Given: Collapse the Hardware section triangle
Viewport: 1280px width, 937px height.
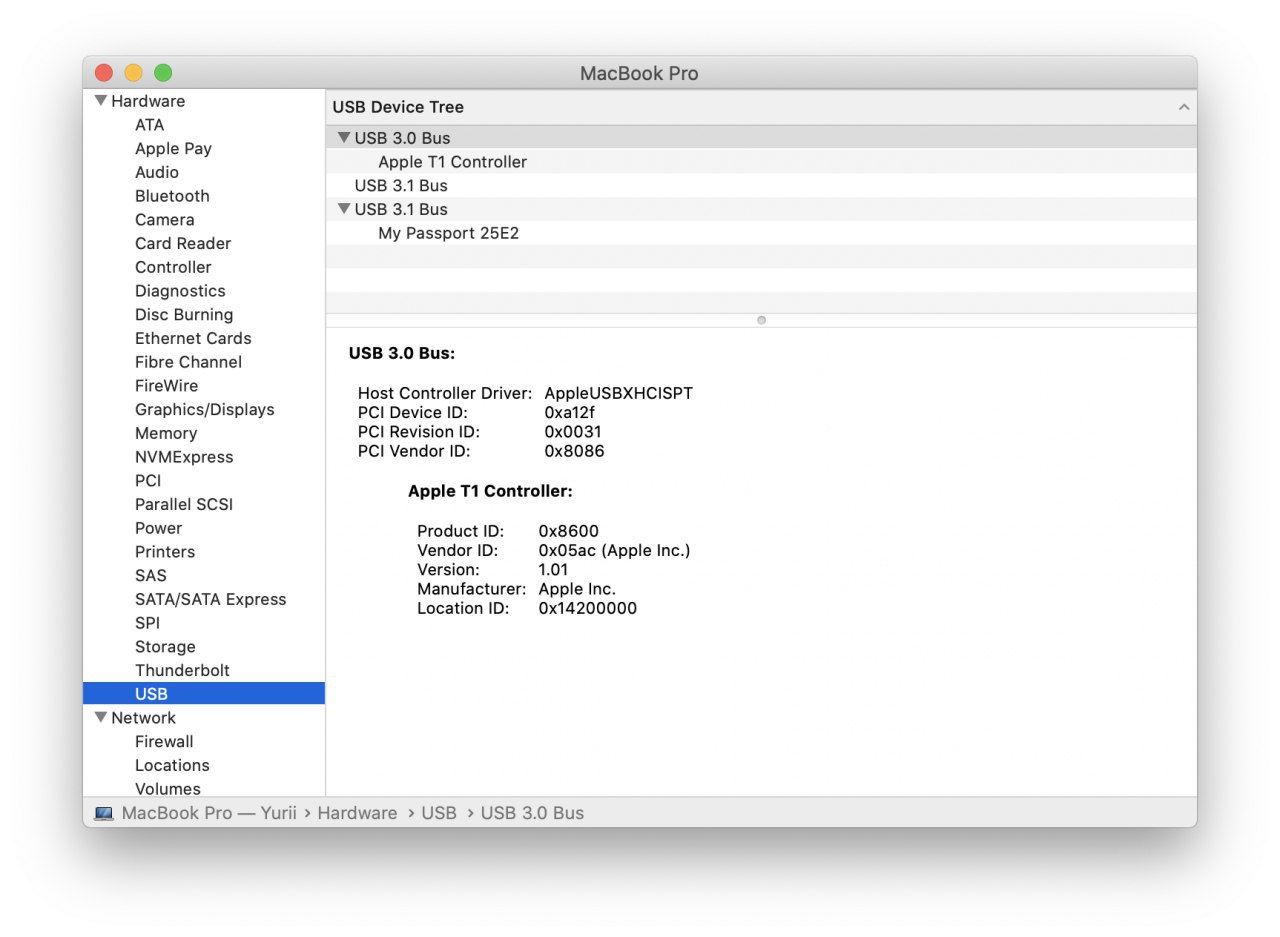Looking at the screenshot, I should coord(100,101).
